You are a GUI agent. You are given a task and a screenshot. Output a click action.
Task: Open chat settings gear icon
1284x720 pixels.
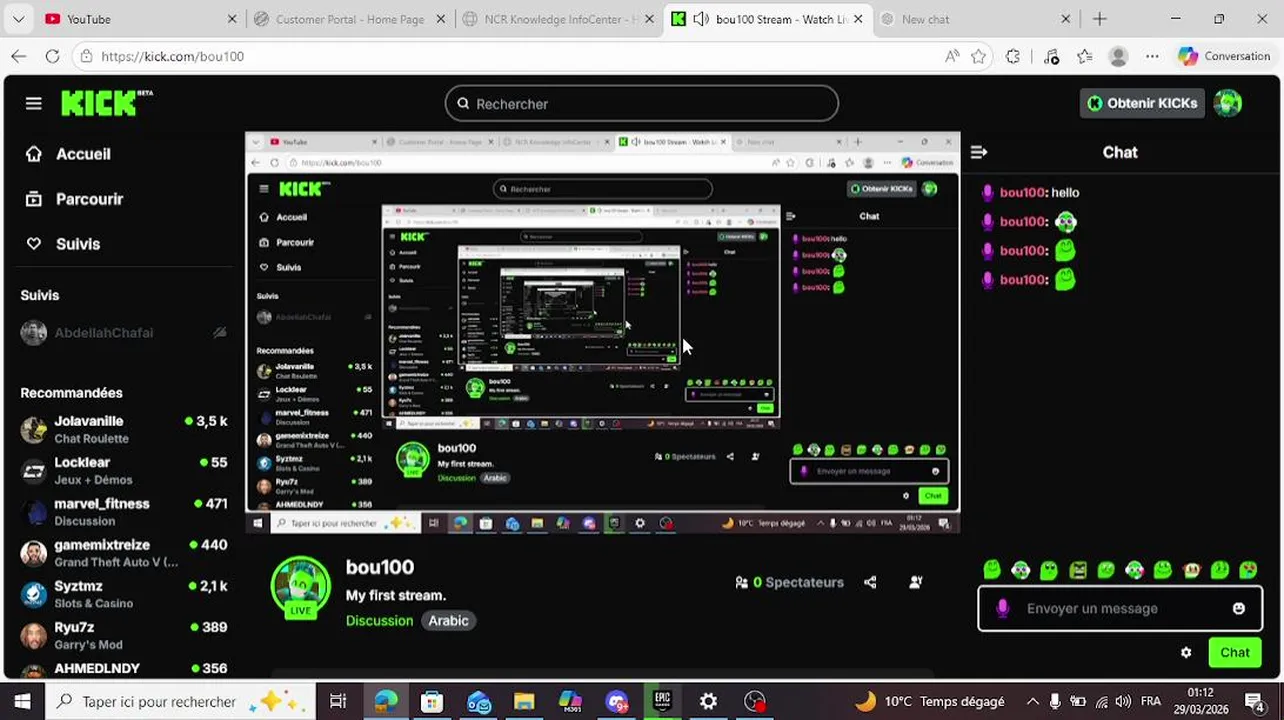click(1186, 653)
